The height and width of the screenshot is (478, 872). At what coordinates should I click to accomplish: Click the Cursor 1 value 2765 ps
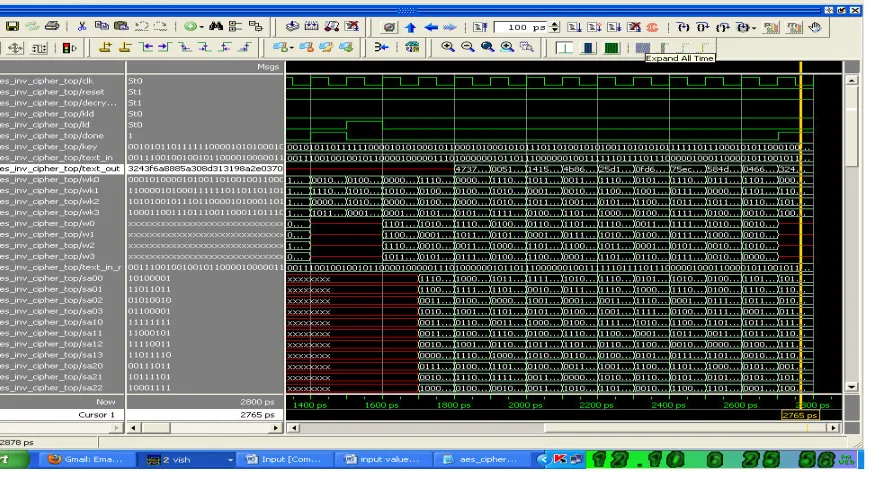(257, 415)
